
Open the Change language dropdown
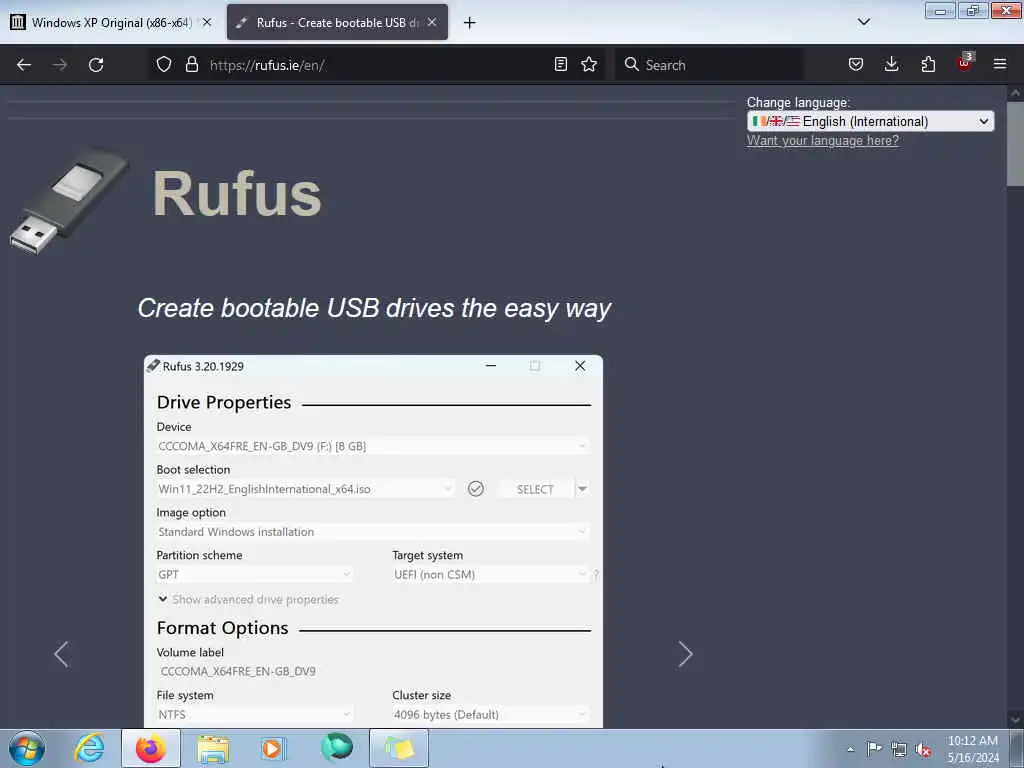[871, 121]
